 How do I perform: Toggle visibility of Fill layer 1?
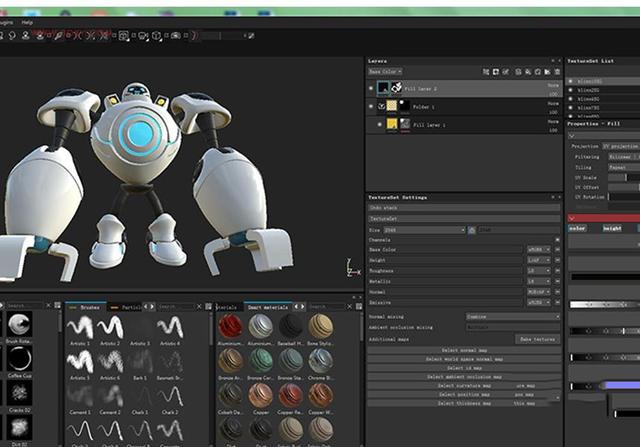coord(380,125)
